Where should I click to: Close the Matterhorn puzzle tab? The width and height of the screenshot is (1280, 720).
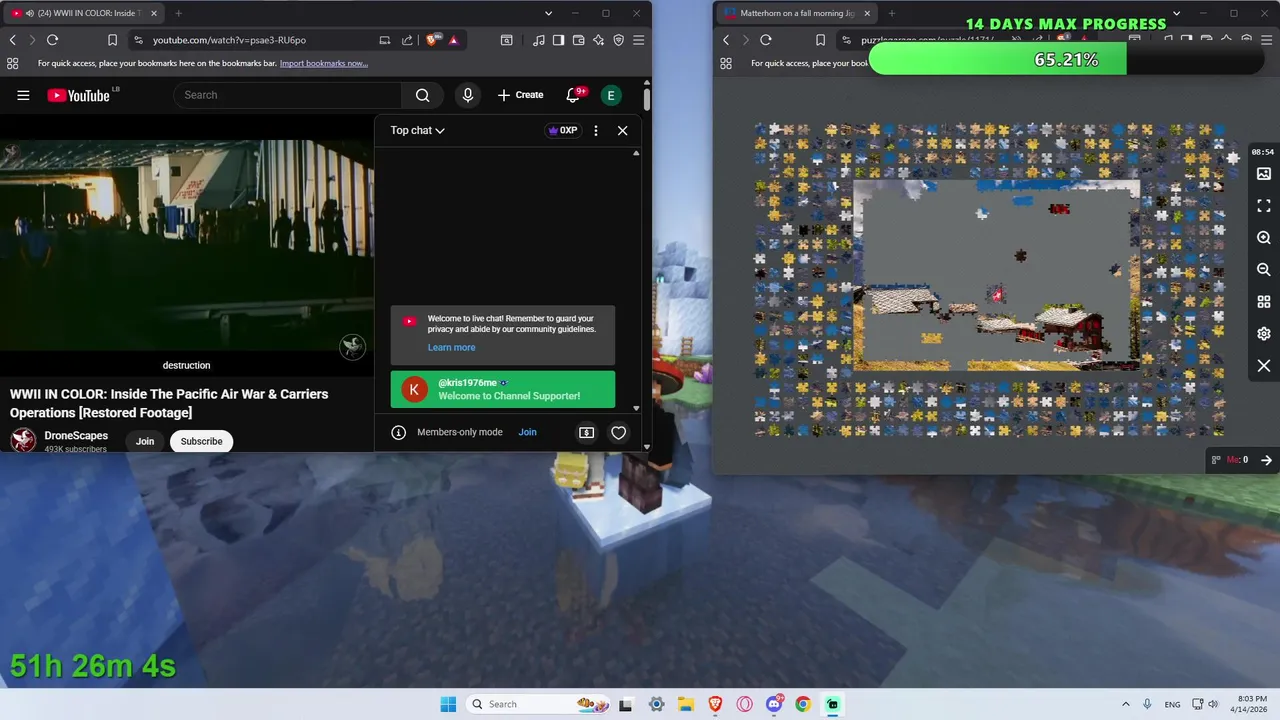point(865,13)
